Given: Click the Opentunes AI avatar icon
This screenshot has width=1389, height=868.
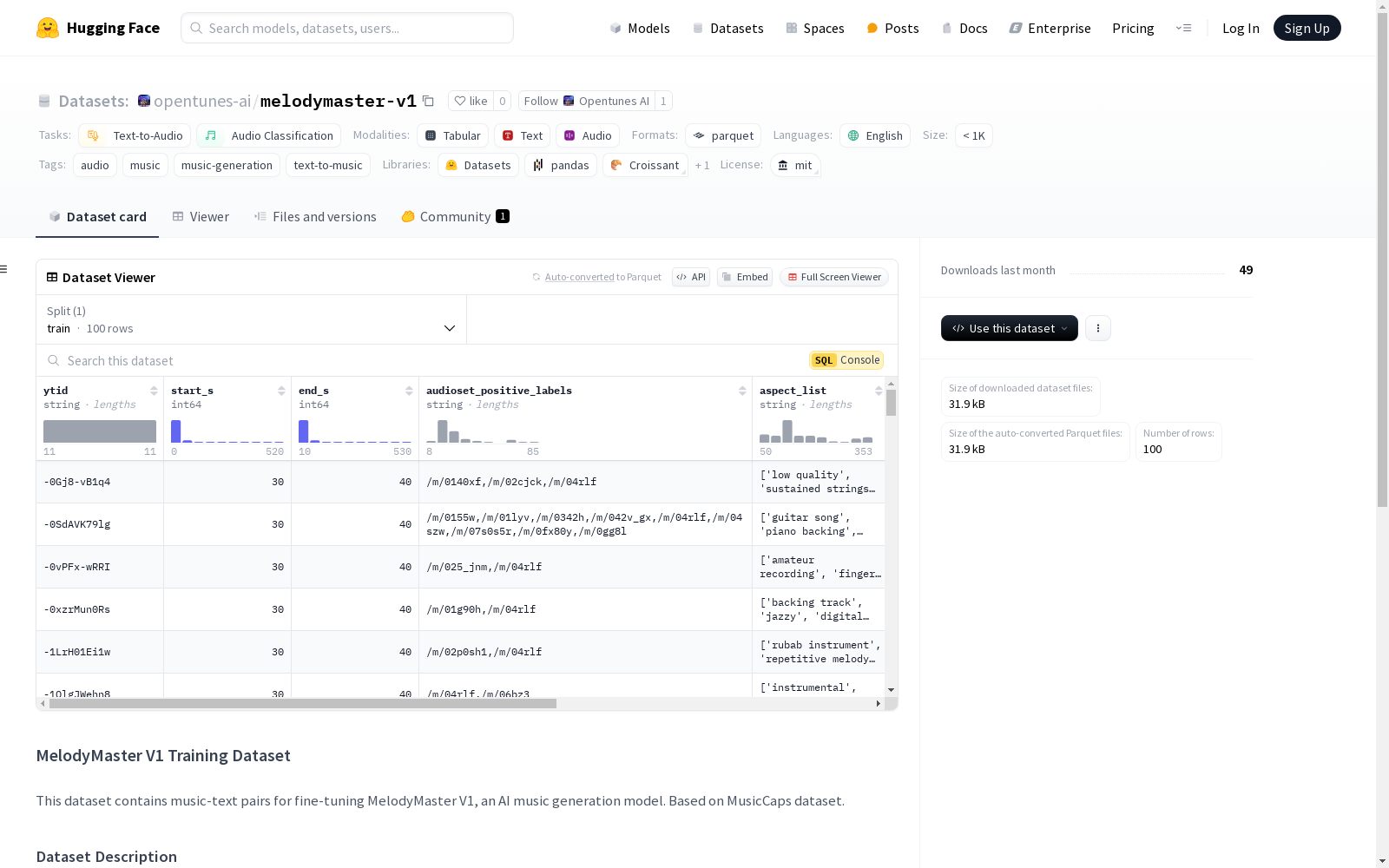Looking at the screenshot, I should point(569,101).
